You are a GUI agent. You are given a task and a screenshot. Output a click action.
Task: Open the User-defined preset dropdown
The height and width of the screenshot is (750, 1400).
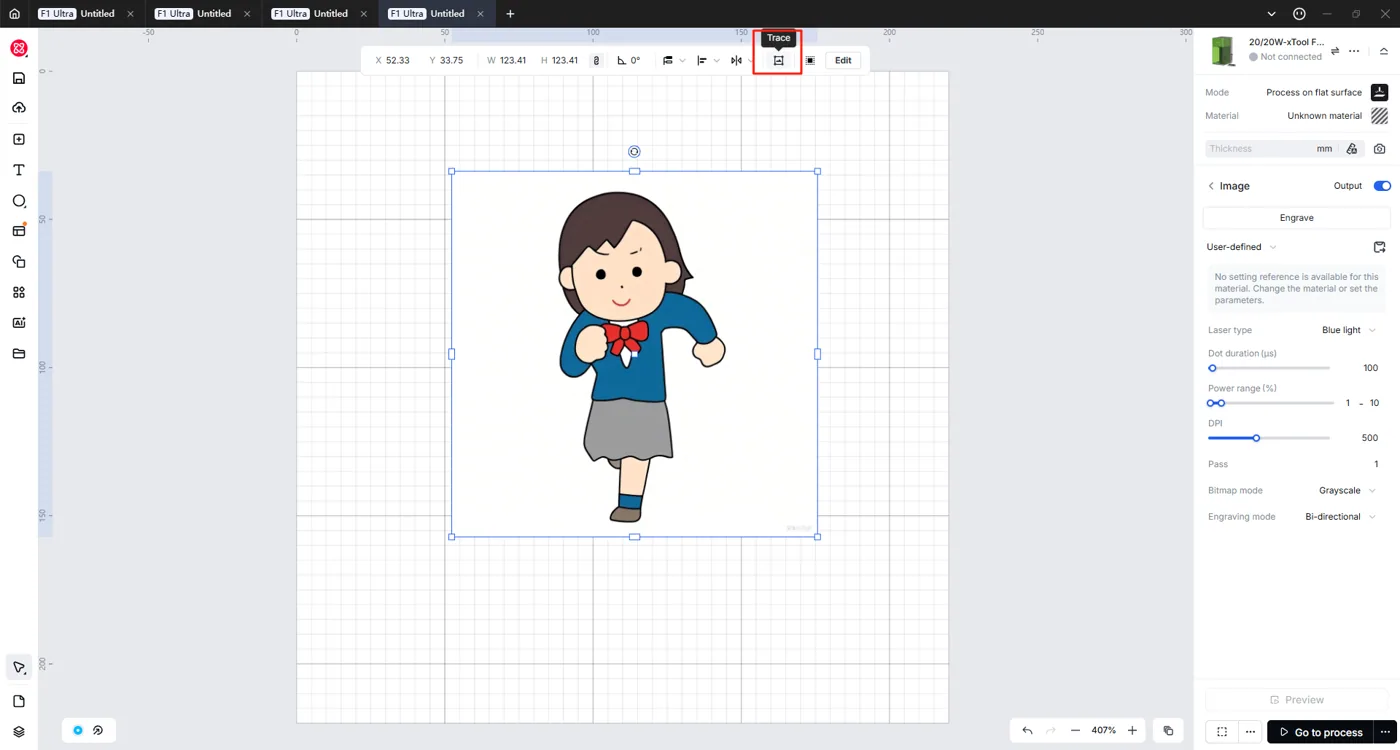point(1242,247)
